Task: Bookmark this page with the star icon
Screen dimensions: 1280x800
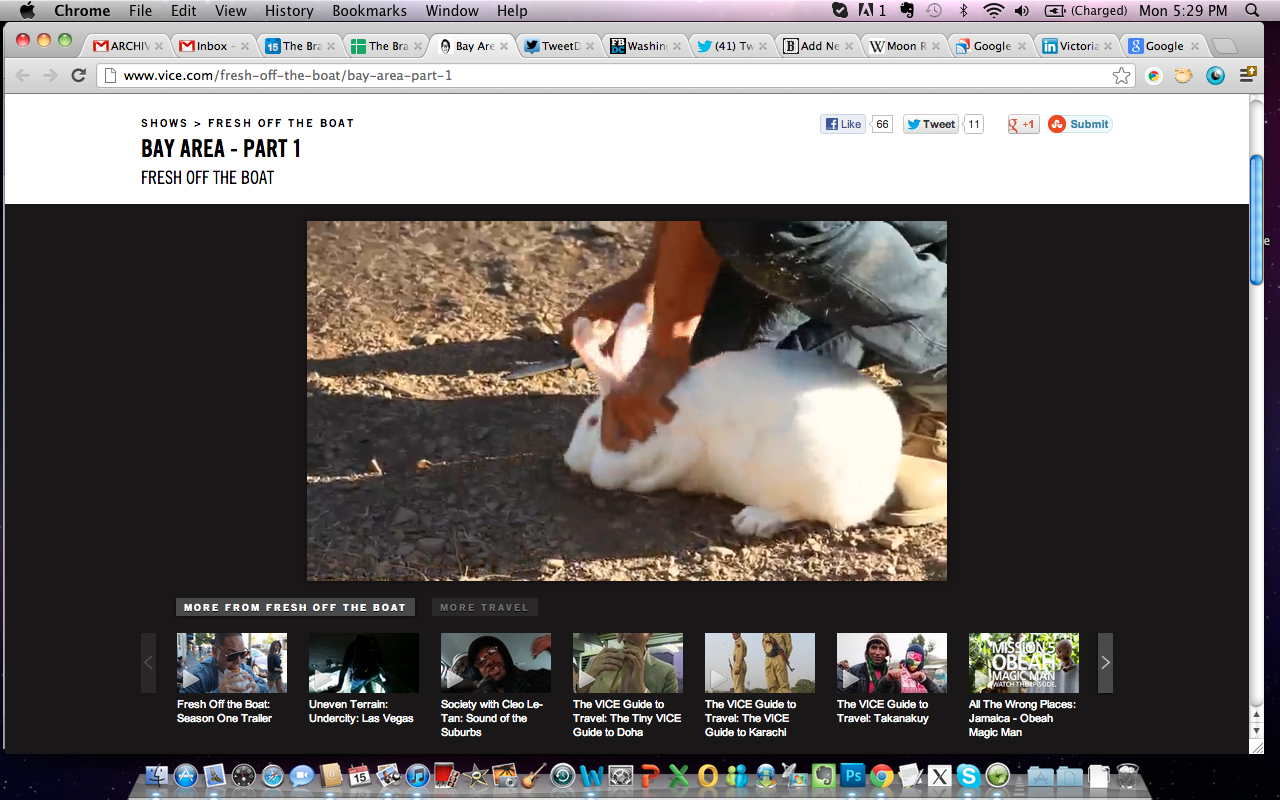Action: [1121, 76]
